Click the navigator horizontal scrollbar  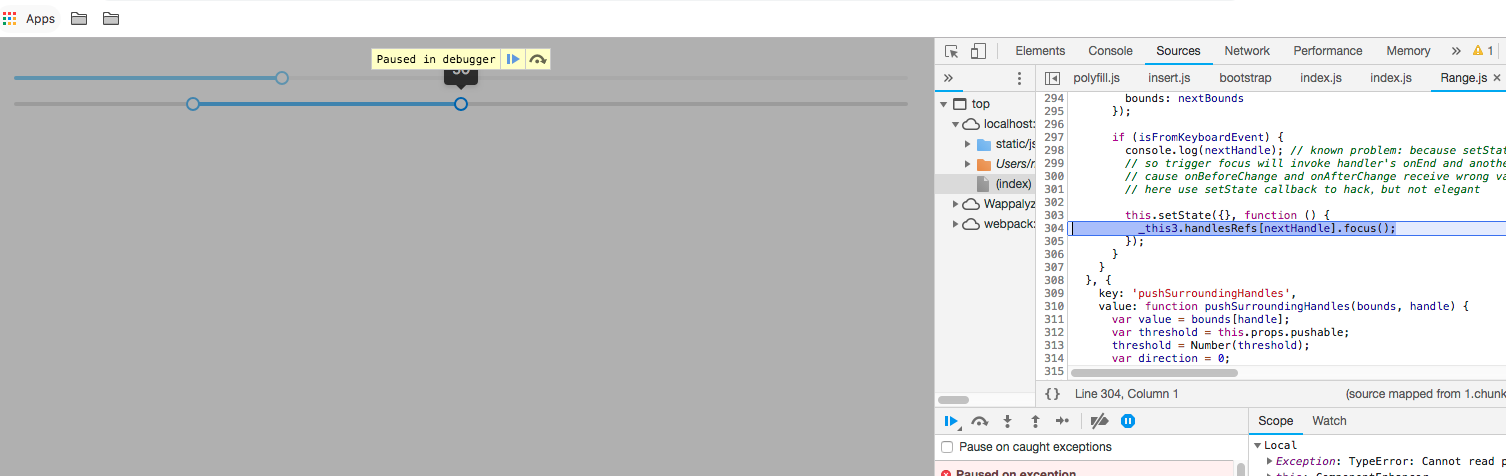click(953, 400)
